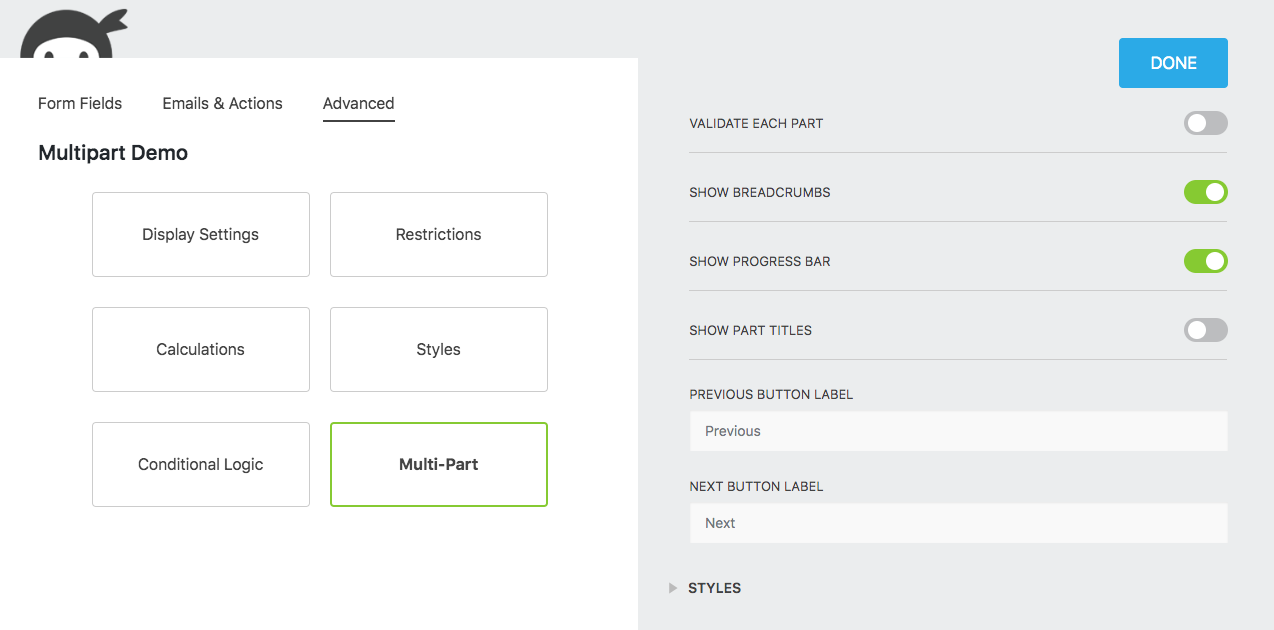The width and height of the screenshot is (1274, 630).
Task: Turn off Show Progress Bar
Action: 1205,261
